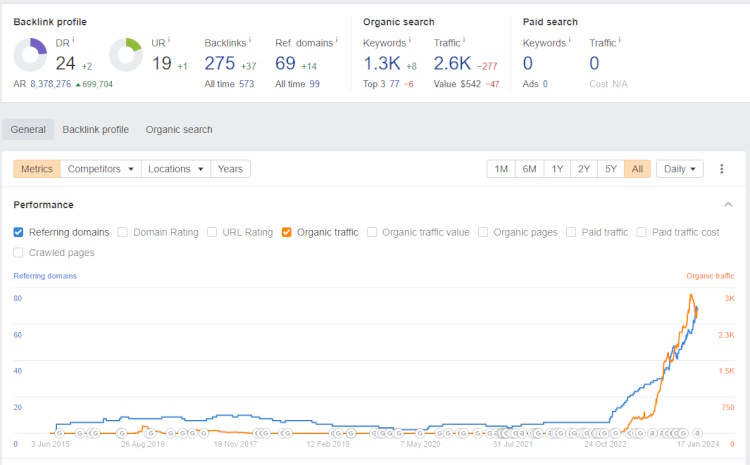Click the Organic search Traffic info icon
The image size is (750, 465).
tap(464, 41)
